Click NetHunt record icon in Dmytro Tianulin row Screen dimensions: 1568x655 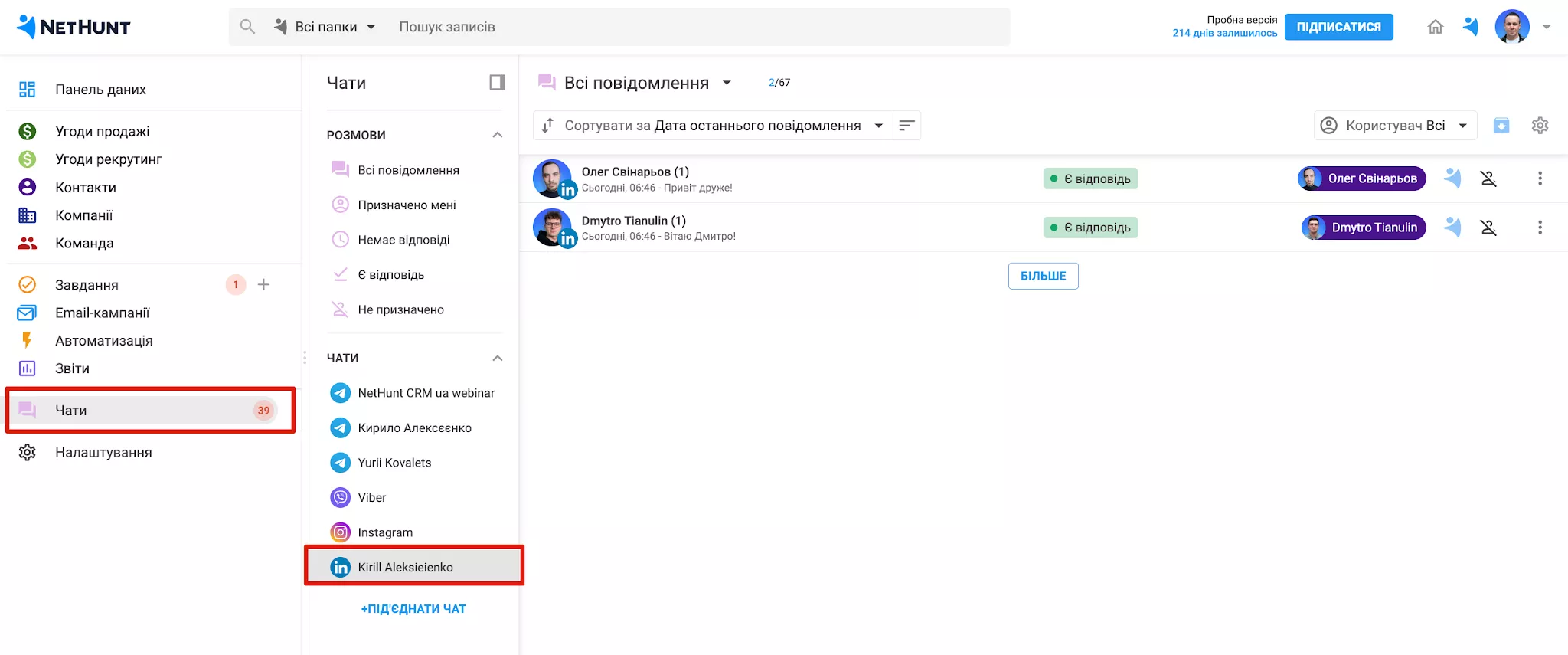1452,228
